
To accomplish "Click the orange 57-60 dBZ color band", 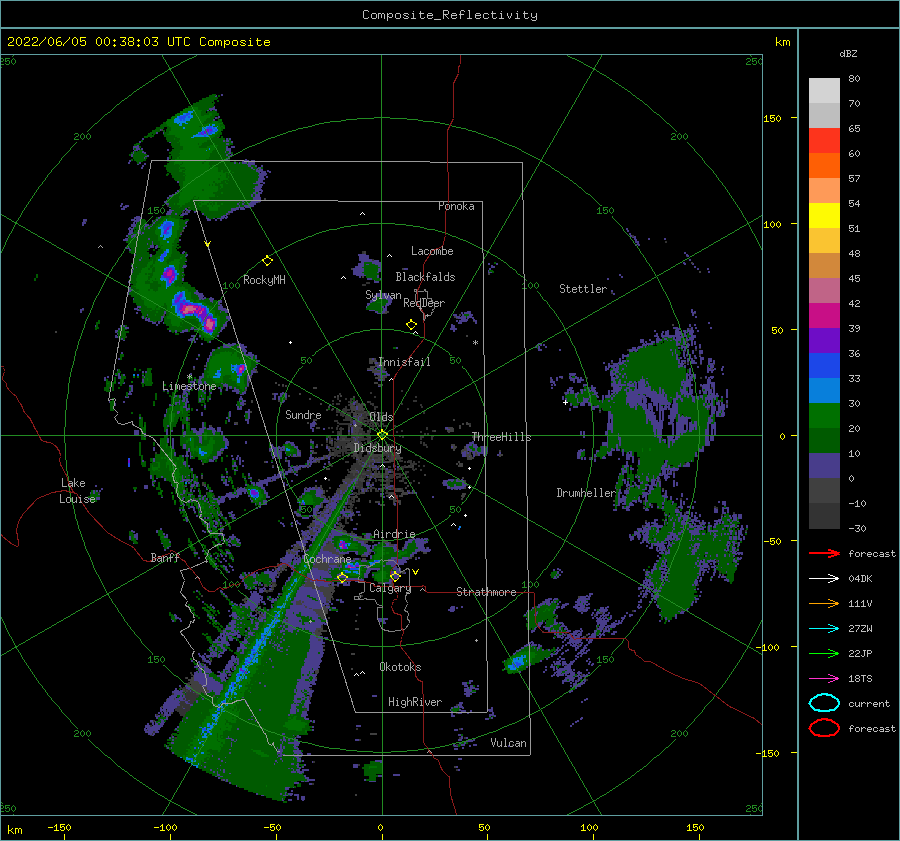I will tap(824, 166).
